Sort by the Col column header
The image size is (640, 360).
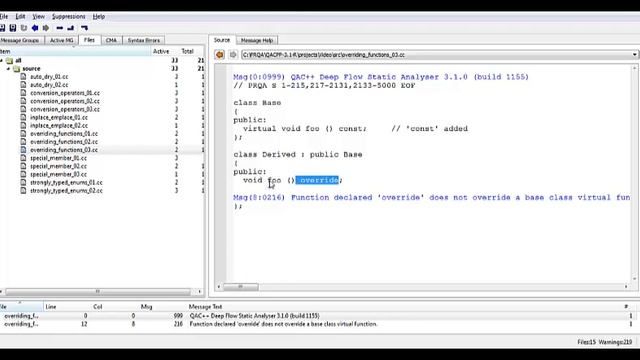(98, 307)
